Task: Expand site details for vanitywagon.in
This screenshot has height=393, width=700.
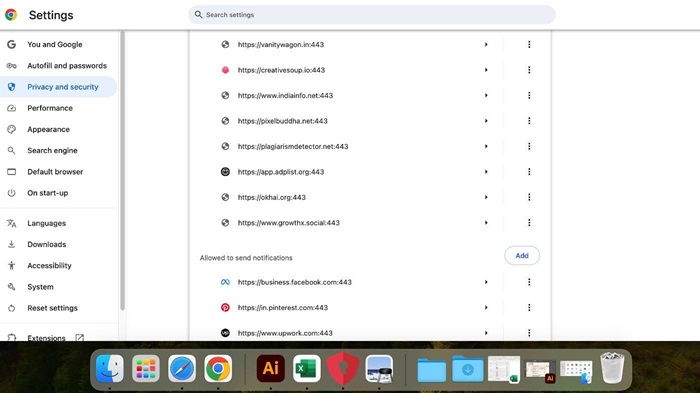Action: (x=486, y=44)
